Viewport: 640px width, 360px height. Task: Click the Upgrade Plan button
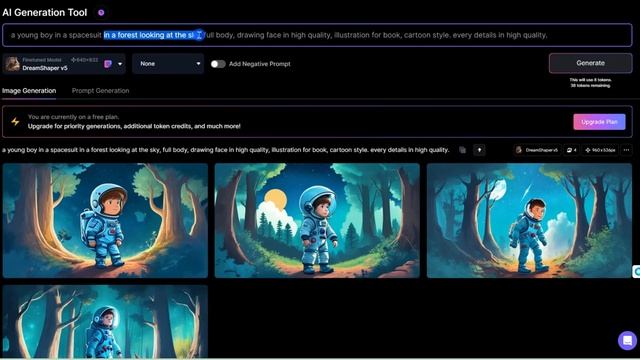599,122
